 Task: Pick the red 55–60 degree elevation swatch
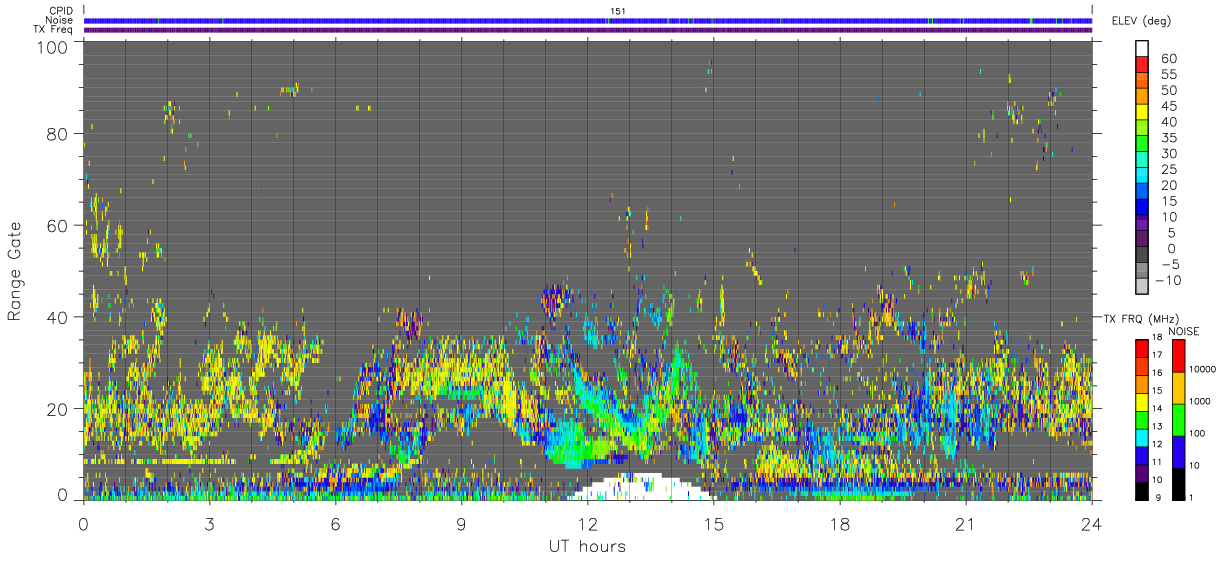(1142, 63)
